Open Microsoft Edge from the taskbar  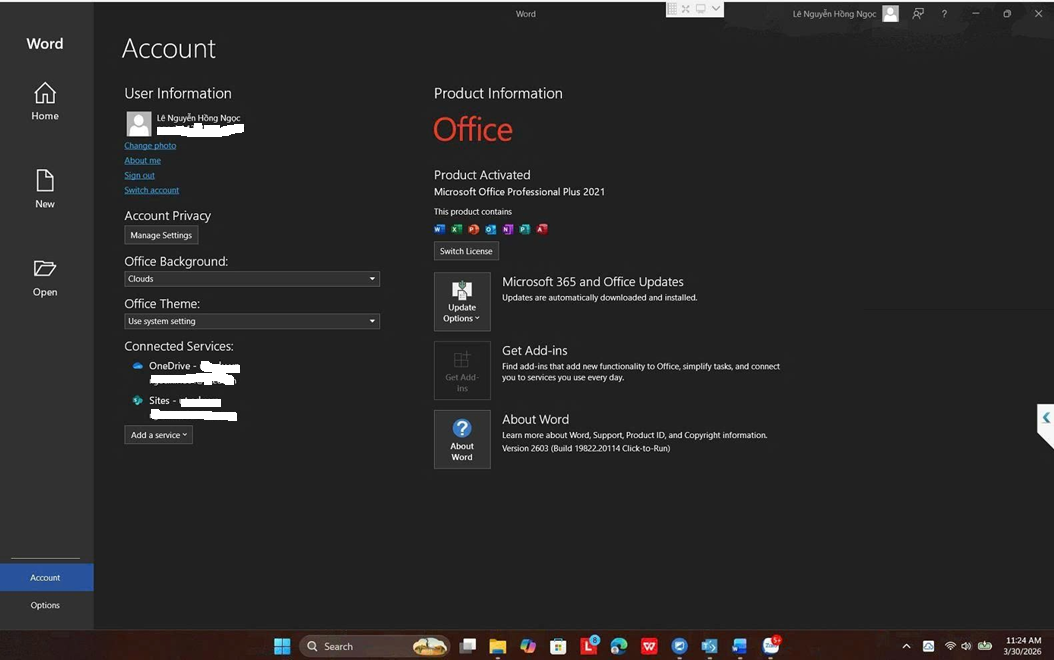coord(619,647)
